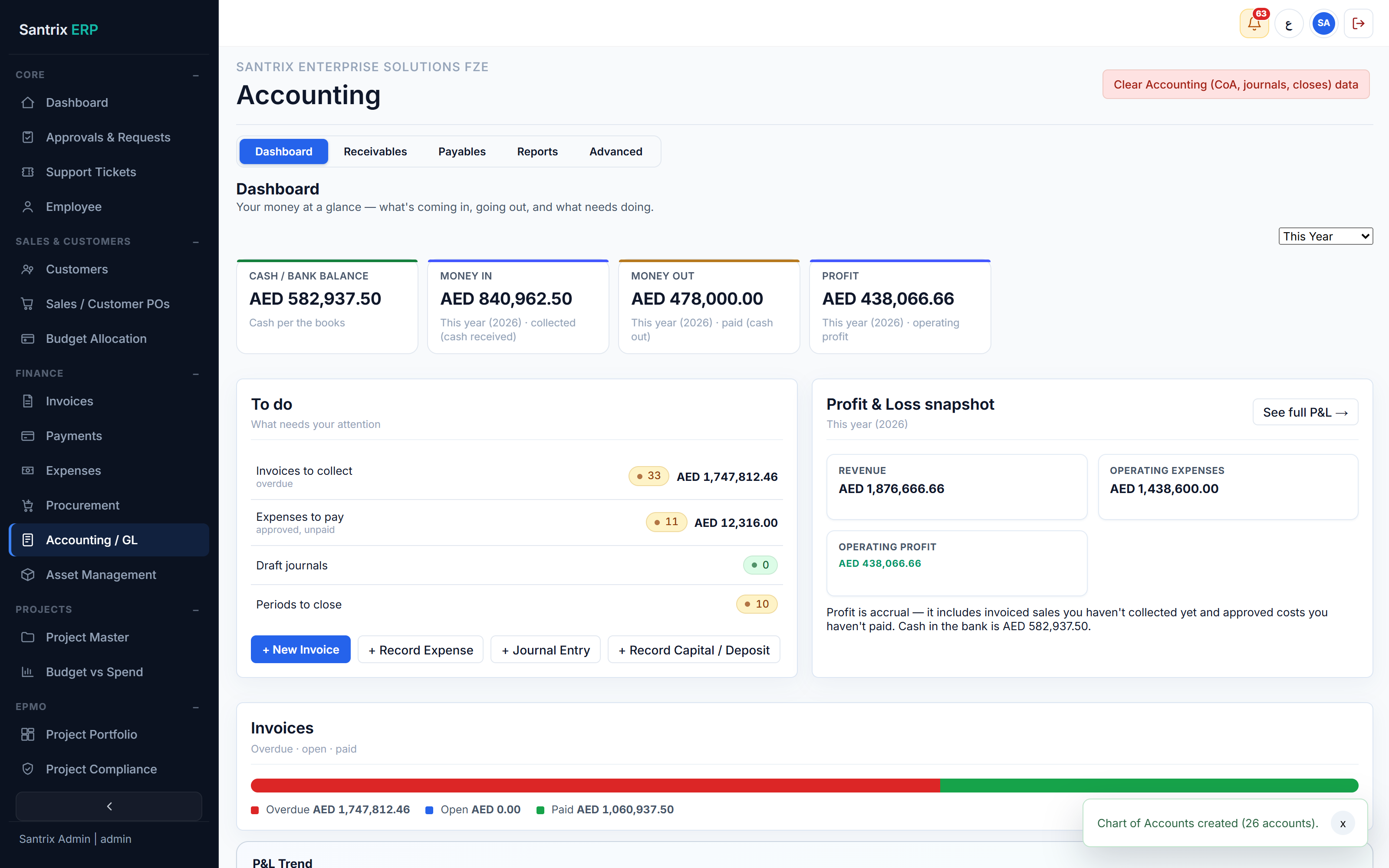Collapse the EPMO sidebar section
Screen dimensions: 1389x868
pyautogui.click(x=196, y=707)
